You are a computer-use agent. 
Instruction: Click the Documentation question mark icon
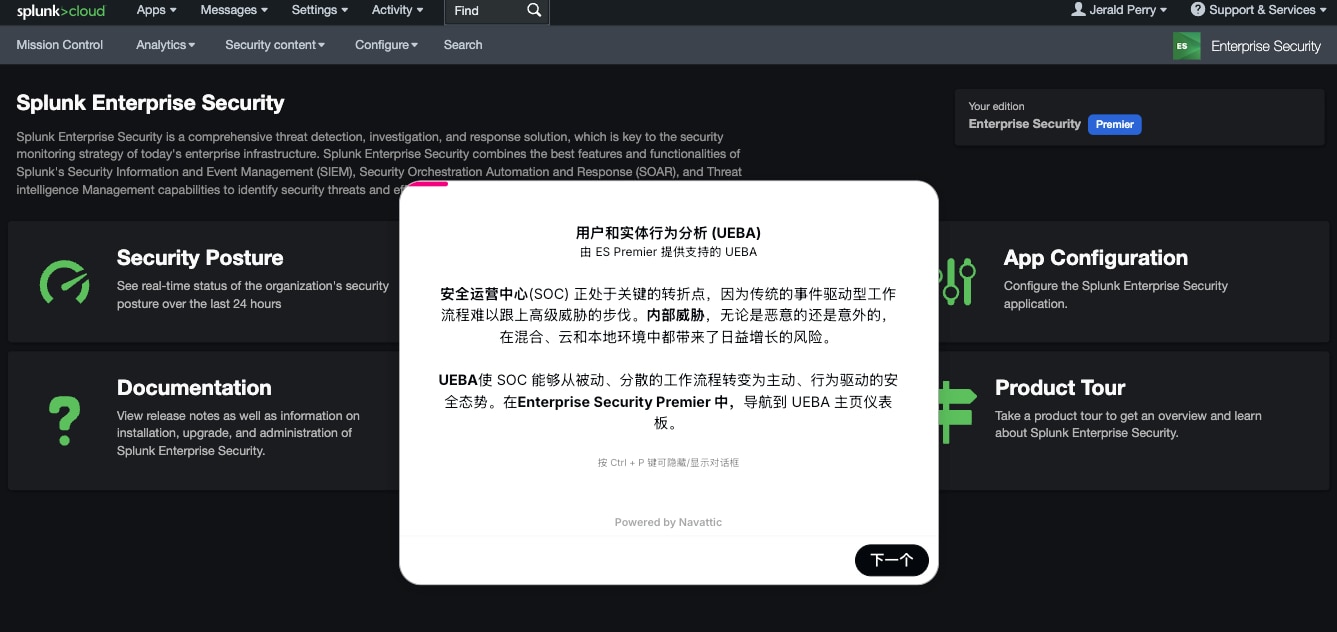pos(64,420)
